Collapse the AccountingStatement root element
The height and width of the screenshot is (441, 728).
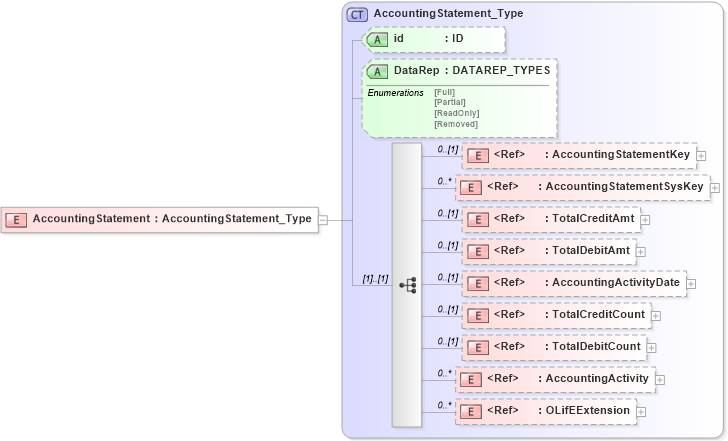point(323,220)
